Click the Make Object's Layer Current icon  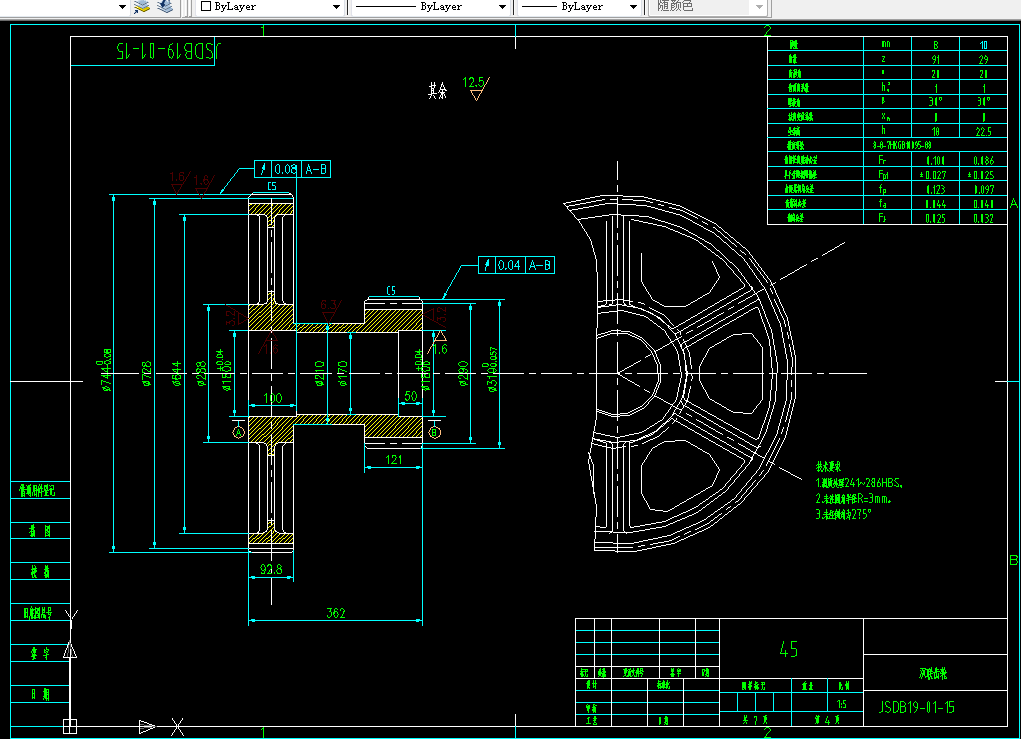point(141,7)
